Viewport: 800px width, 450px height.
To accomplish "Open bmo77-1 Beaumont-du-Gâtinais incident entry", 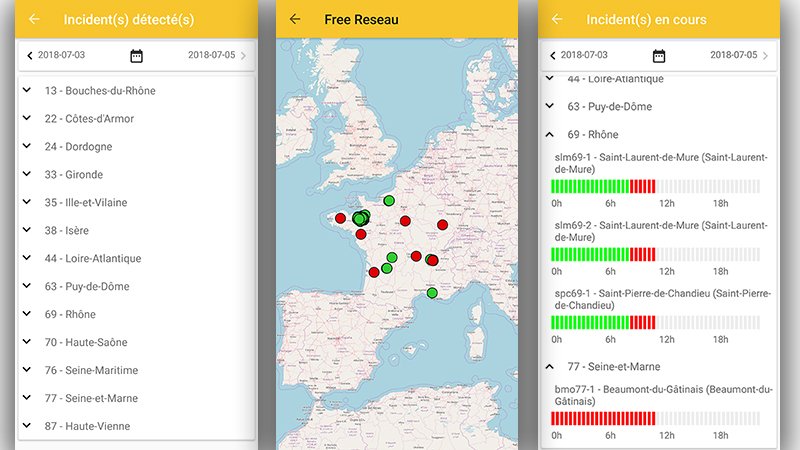I will [663, 395].
